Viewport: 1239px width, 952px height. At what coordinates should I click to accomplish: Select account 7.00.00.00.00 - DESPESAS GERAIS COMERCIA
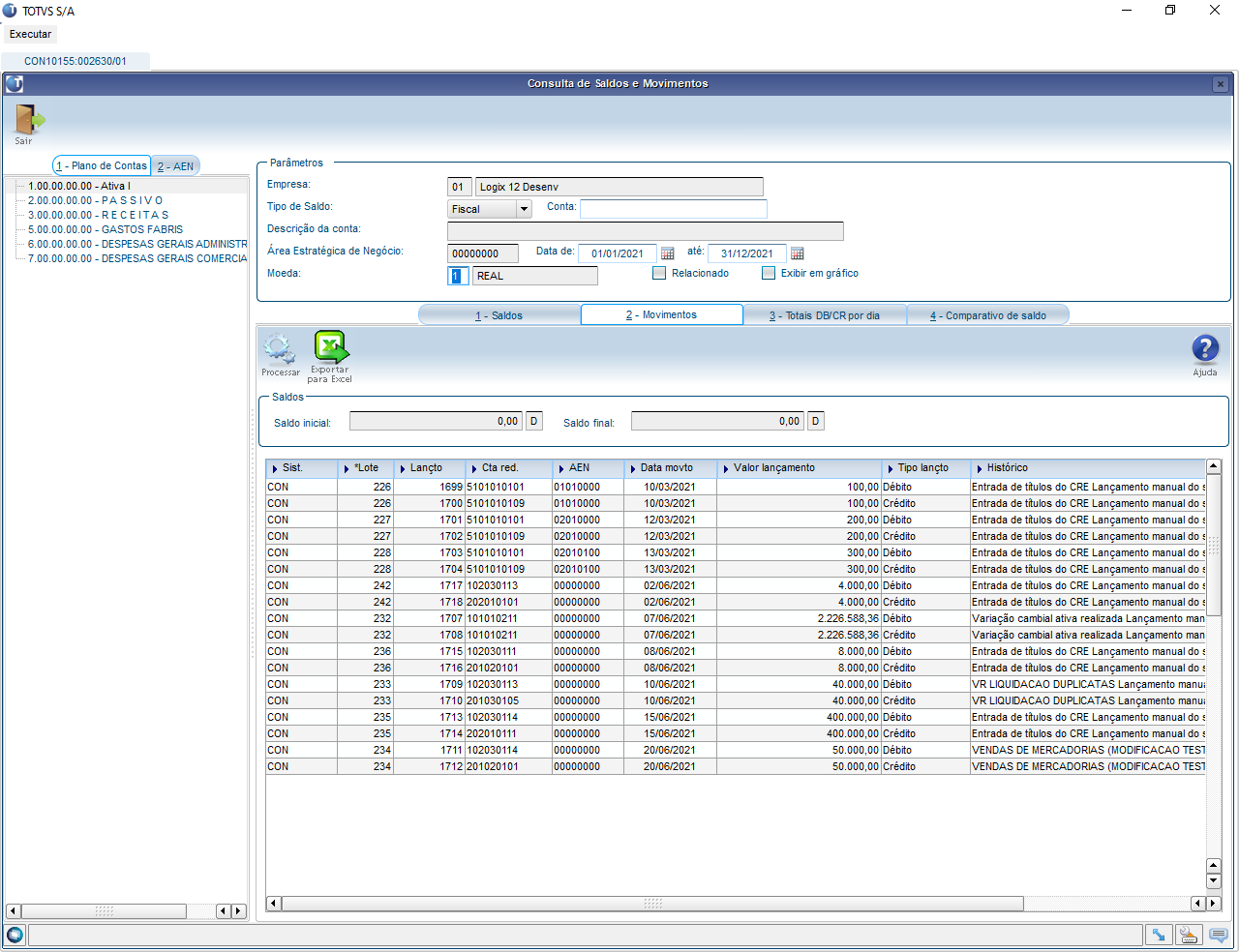click(137, 258)
